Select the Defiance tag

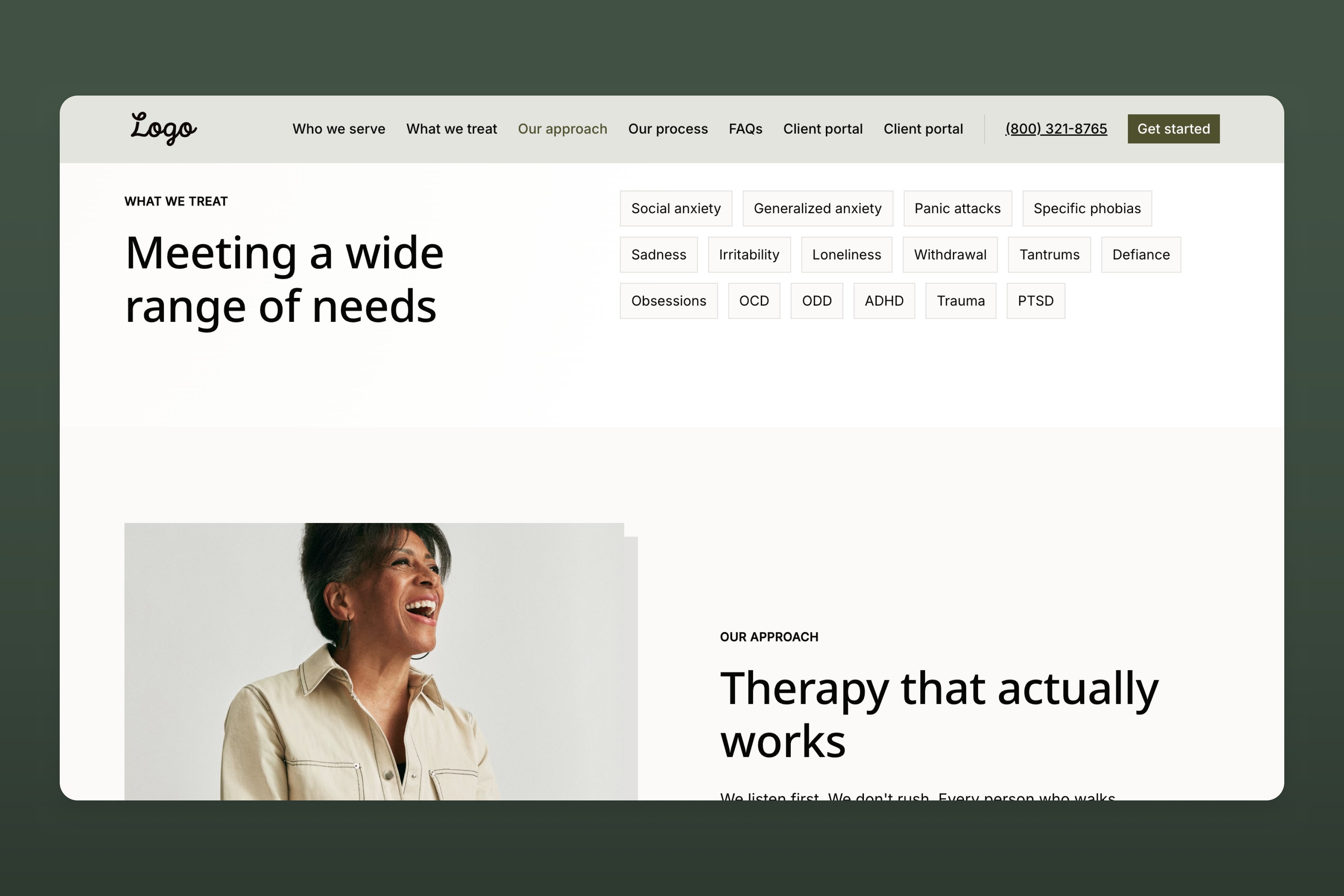coord(1141,255)
